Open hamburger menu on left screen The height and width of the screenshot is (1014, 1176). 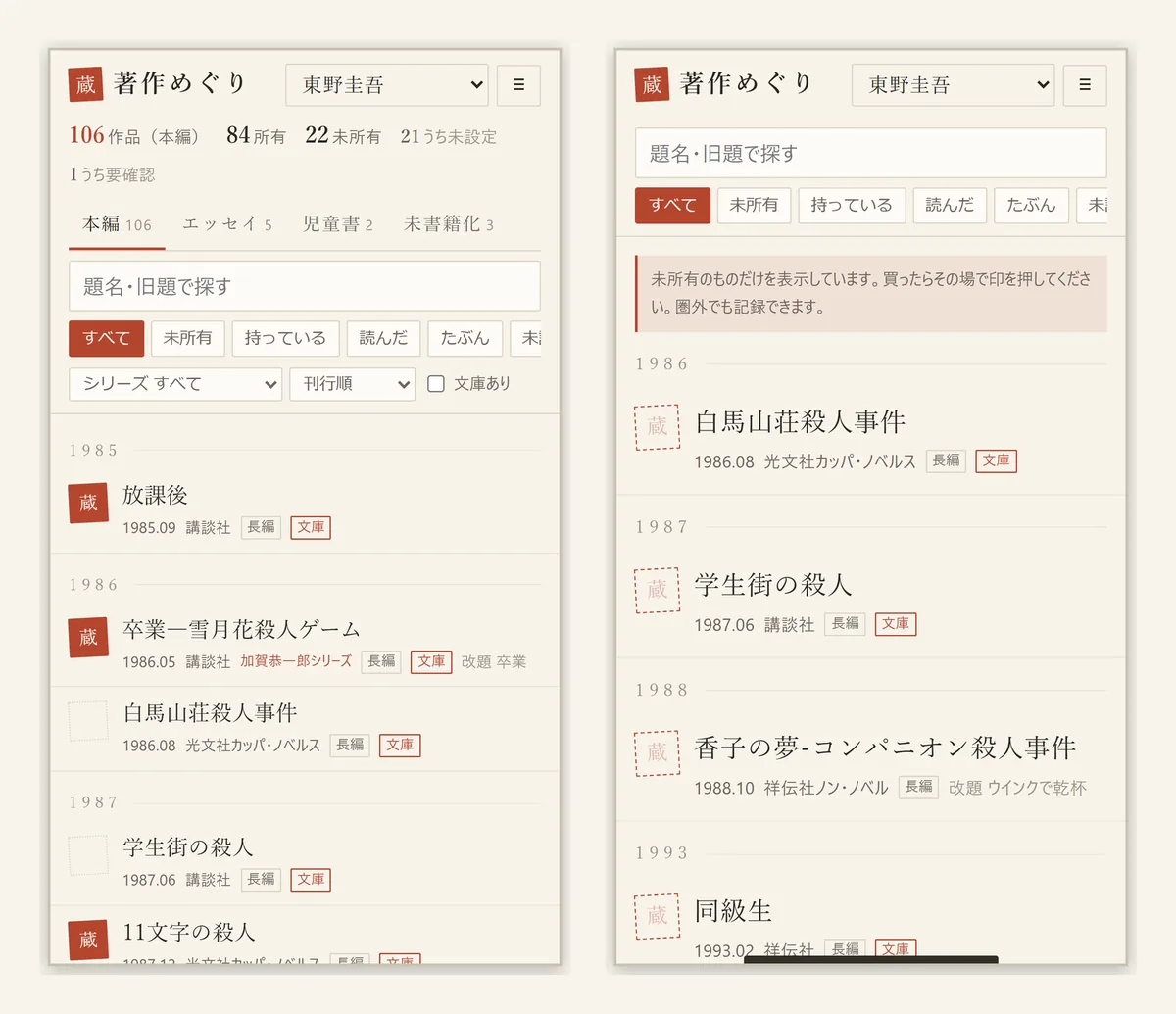(518, 85)
